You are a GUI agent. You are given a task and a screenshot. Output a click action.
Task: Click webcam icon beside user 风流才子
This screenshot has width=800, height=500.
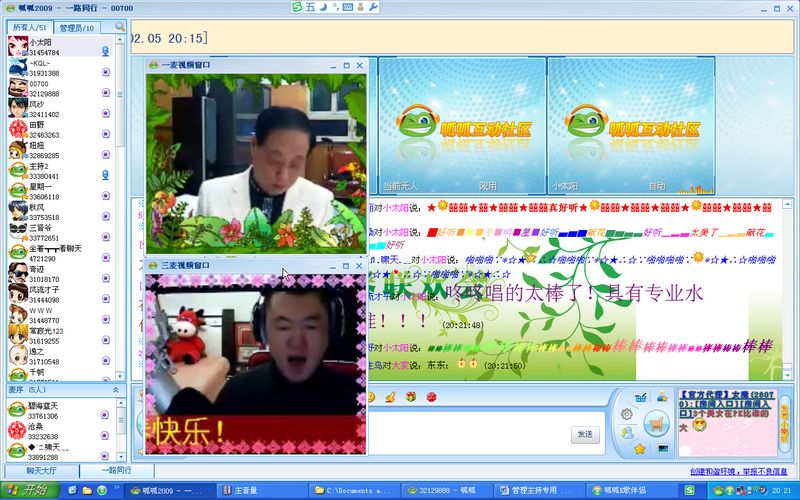coord(106,298)
